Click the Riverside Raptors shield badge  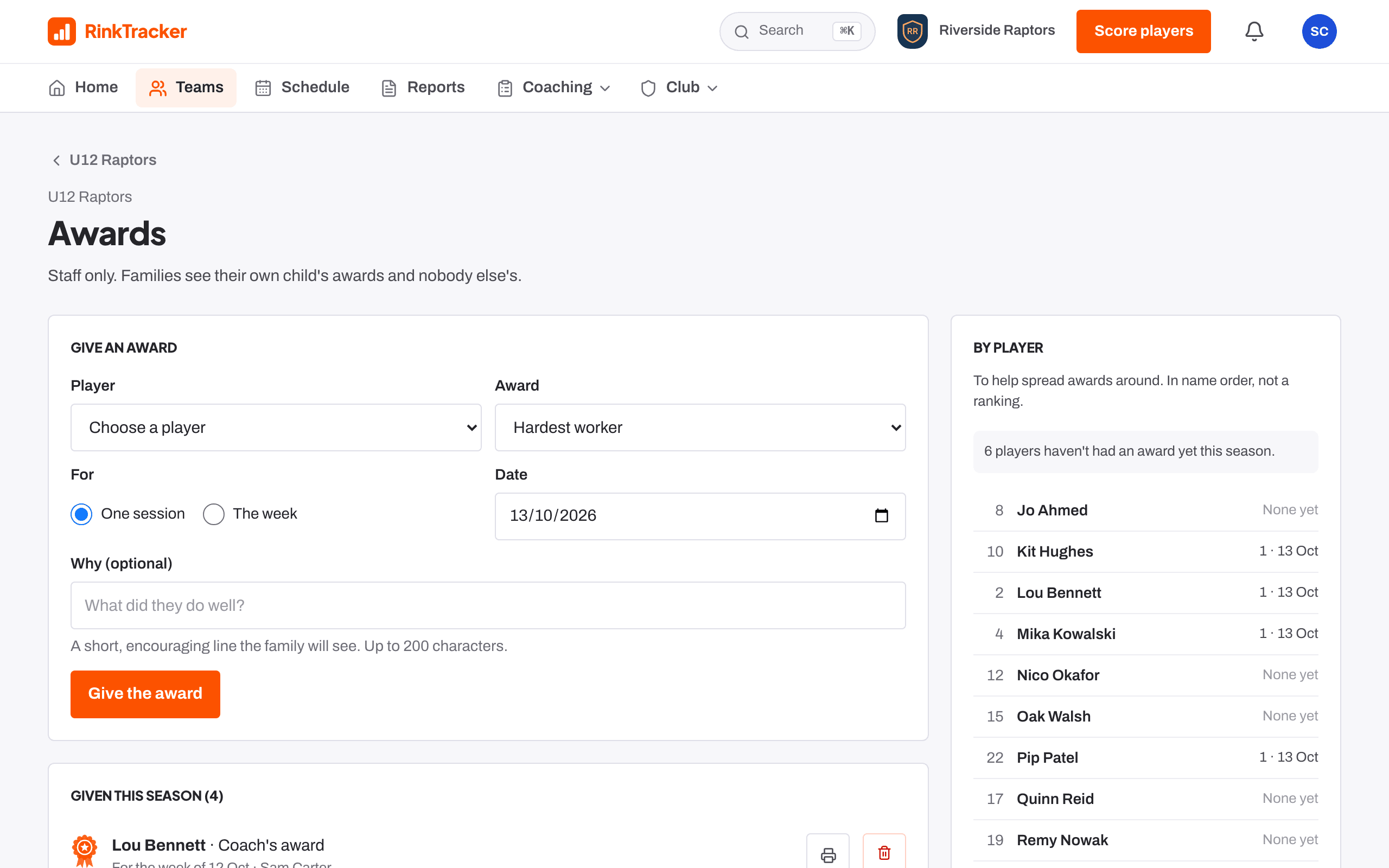pos(912,31)
